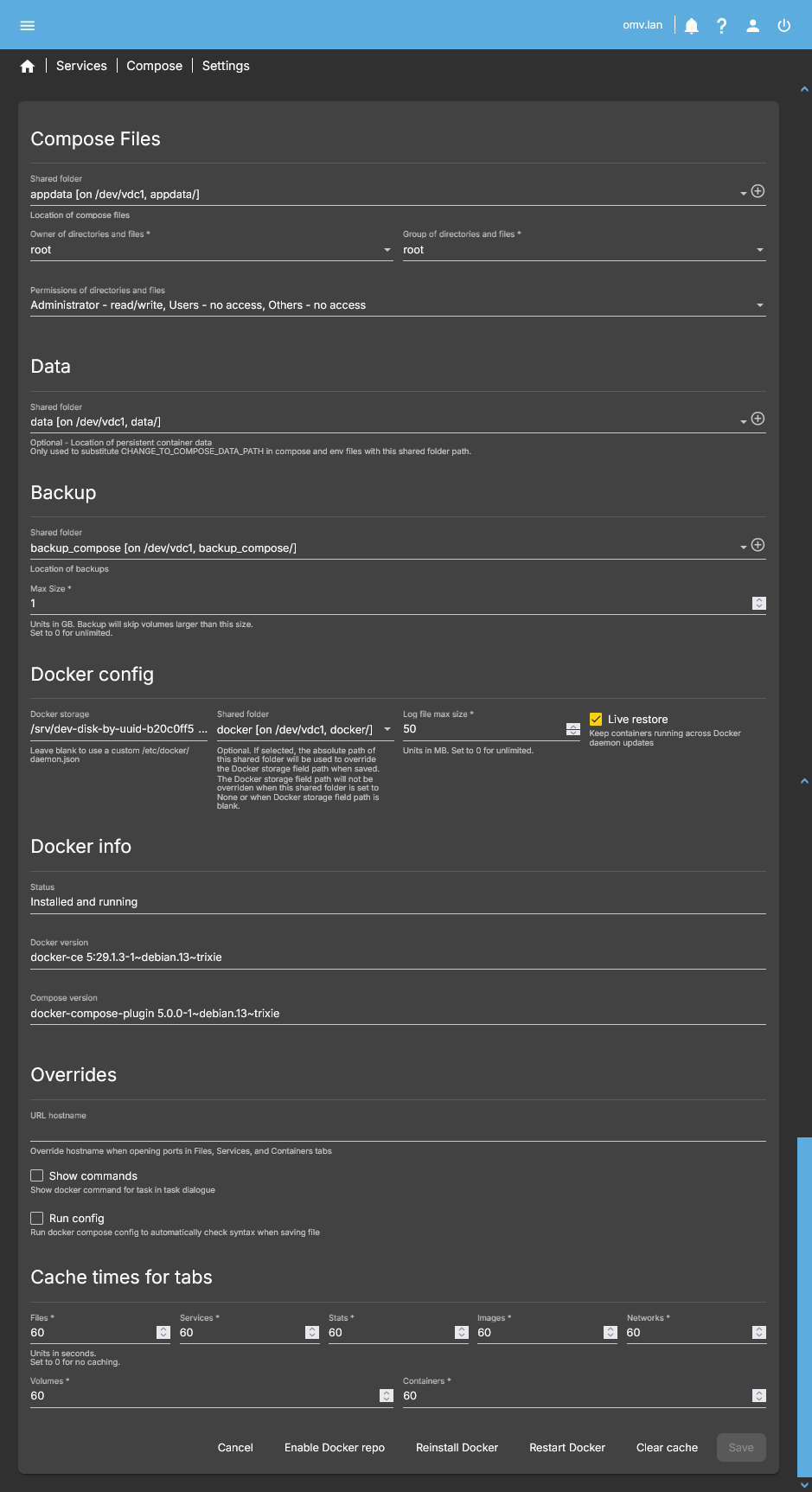The image size is (812, 1492).
Task: Enable the Show commands checkbox
Action: point(37,1176)
